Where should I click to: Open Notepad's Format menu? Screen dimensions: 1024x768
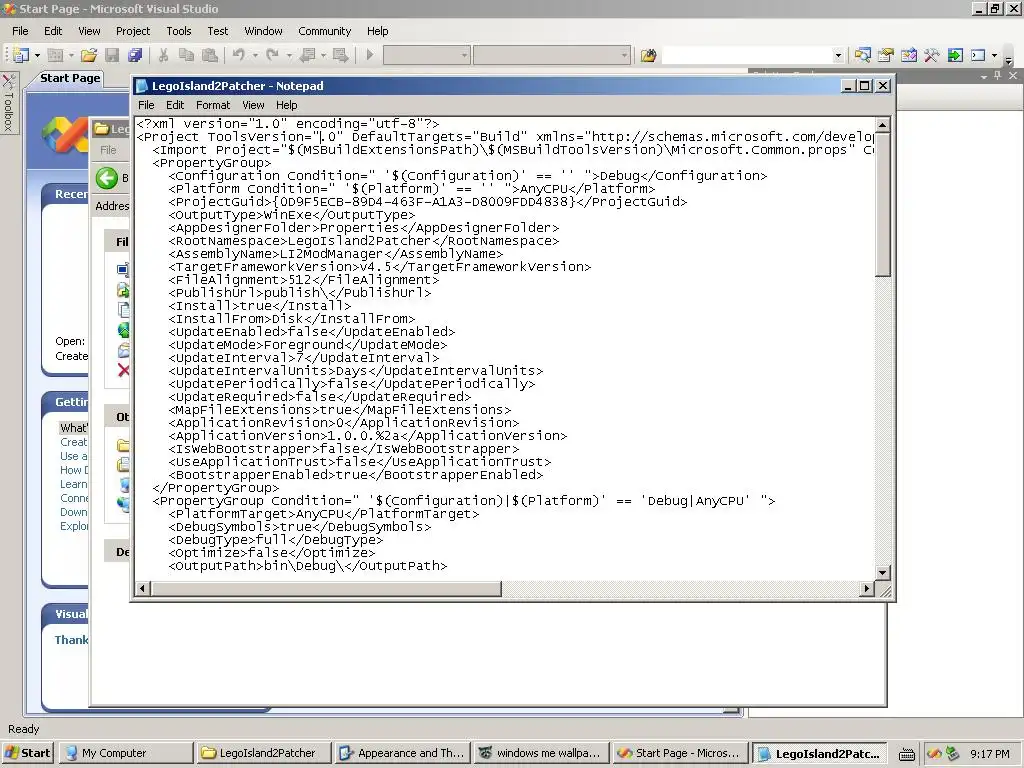coord(213,105)
